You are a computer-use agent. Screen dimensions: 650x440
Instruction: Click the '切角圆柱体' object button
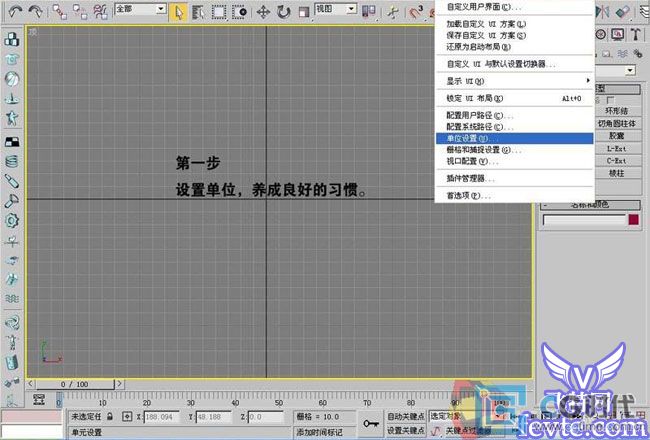[616, 123]
